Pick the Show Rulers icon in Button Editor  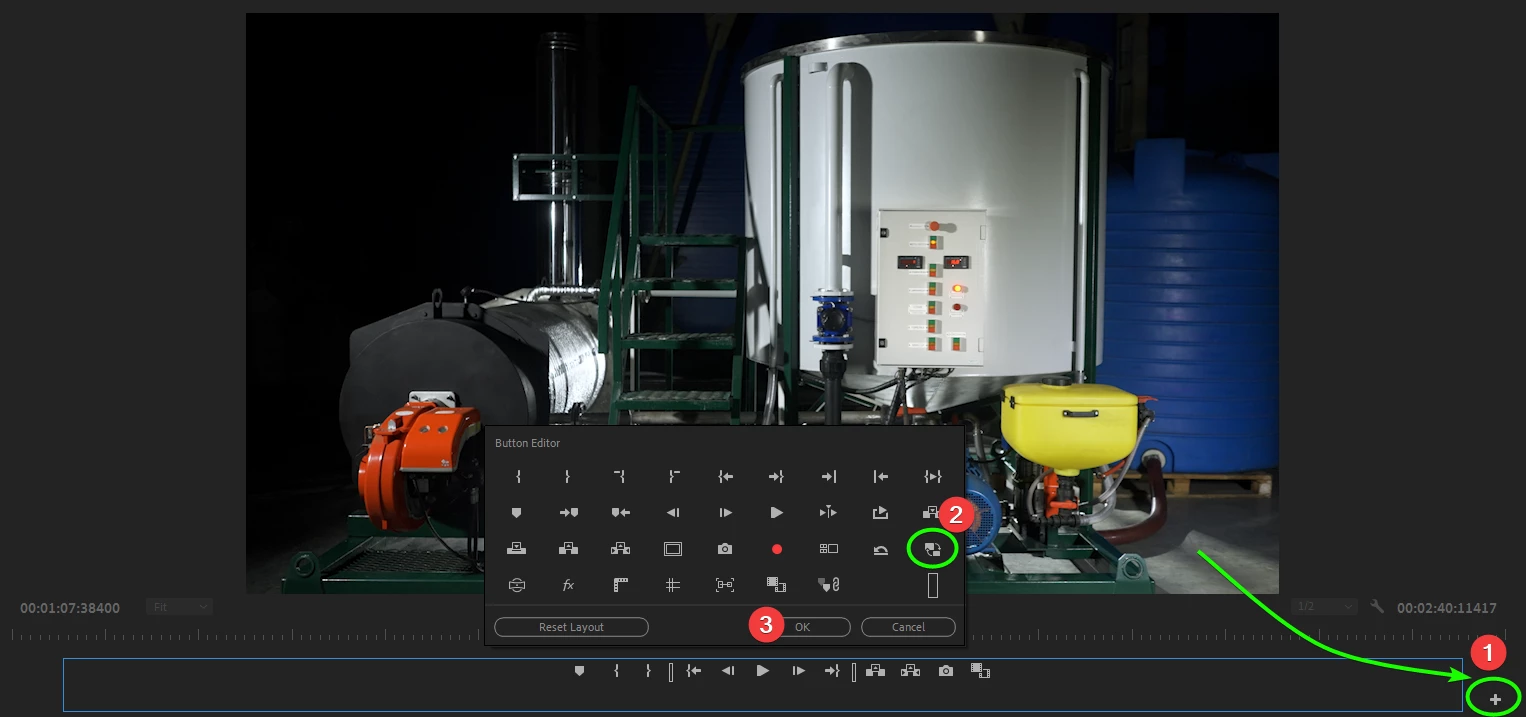(x=620, y=585)
